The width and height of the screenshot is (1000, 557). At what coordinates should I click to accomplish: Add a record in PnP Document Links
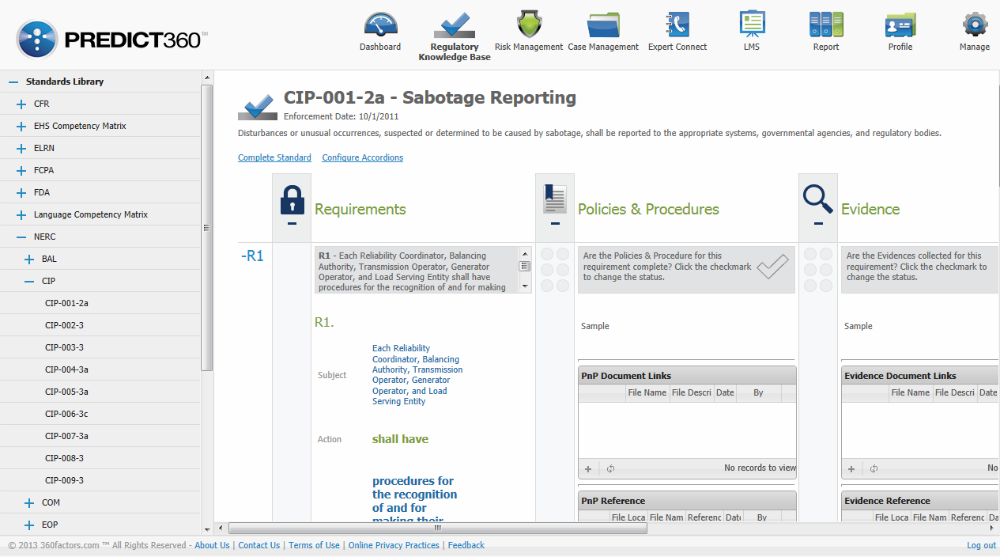(588, 469)
